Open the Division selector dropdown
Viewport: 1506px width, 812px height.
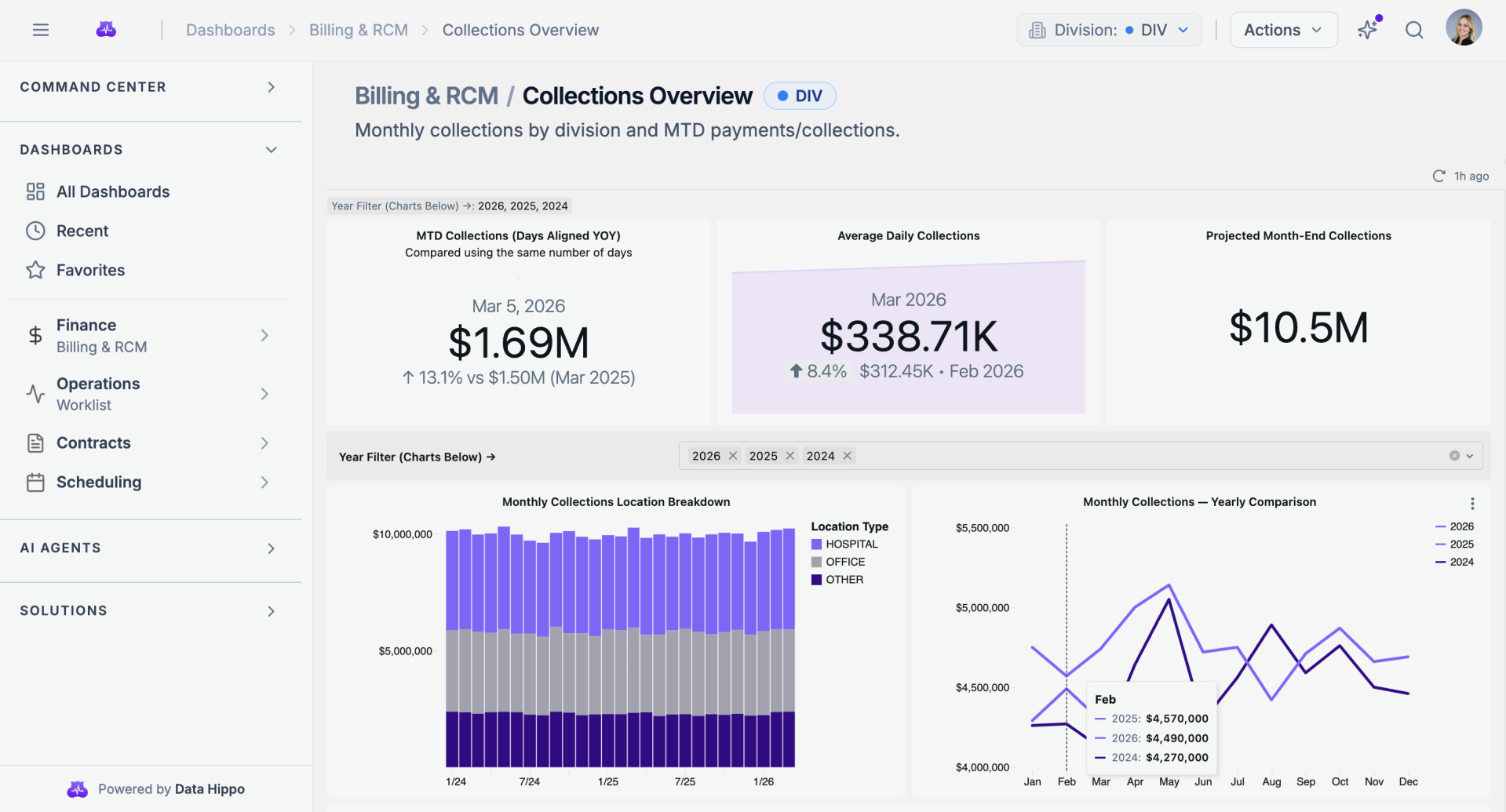click(1108, 29)
